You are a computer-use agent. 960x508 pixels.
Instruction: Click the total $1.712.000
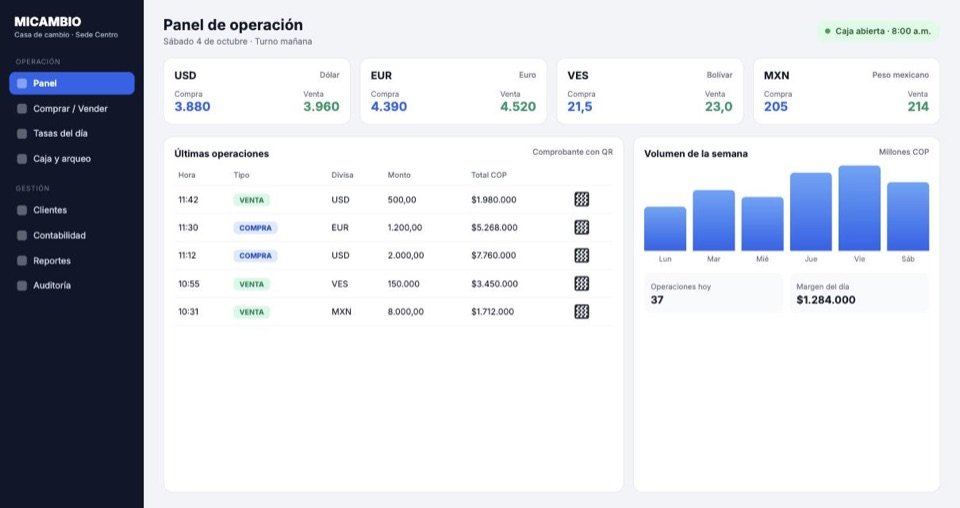pos(492,312)
